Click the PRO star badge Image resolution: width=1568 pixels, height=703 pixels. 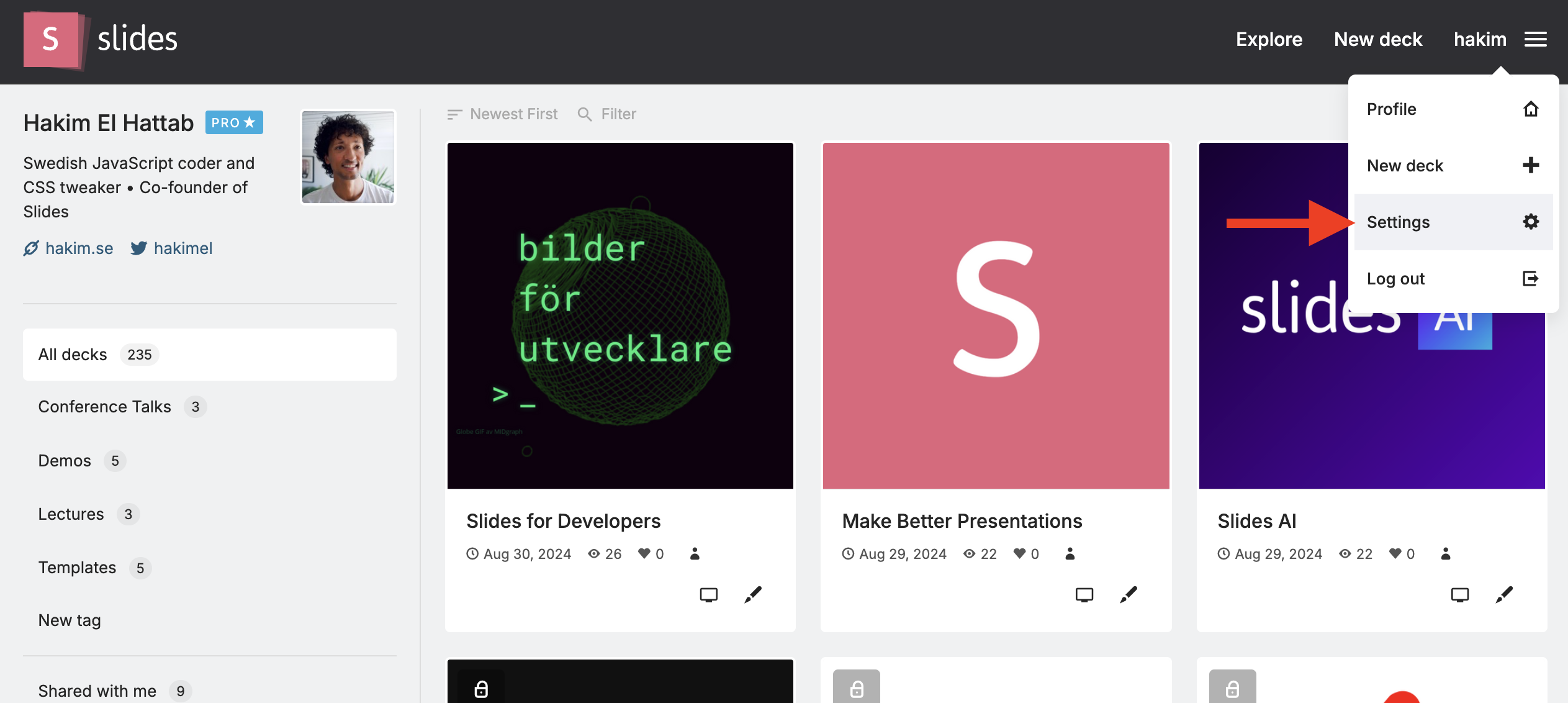click(234, 122)
